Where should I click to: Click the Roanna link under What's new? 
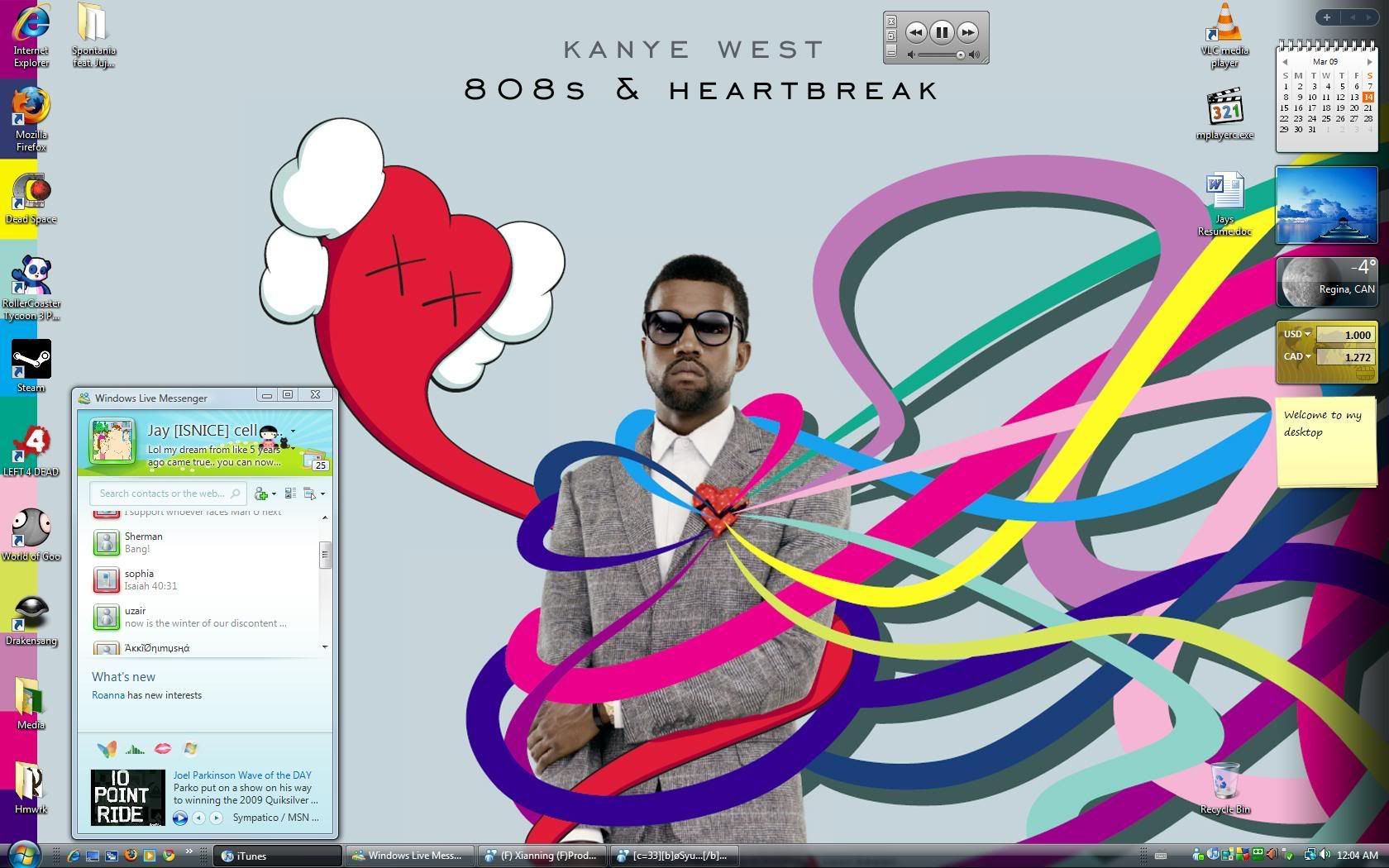pos(108,695)
